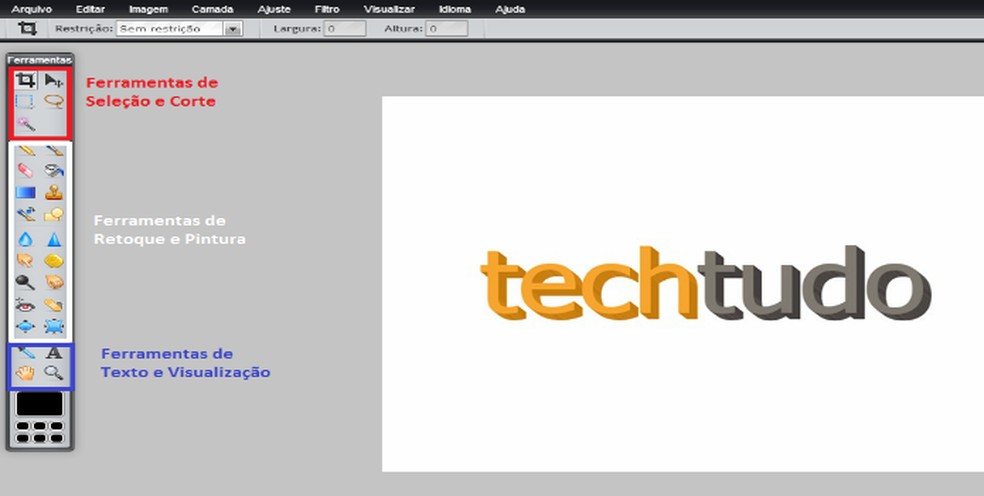This screenshot has height=496, width=984.
Task: Click the crop icon in options bar
Action: click(x=27, y=28)
